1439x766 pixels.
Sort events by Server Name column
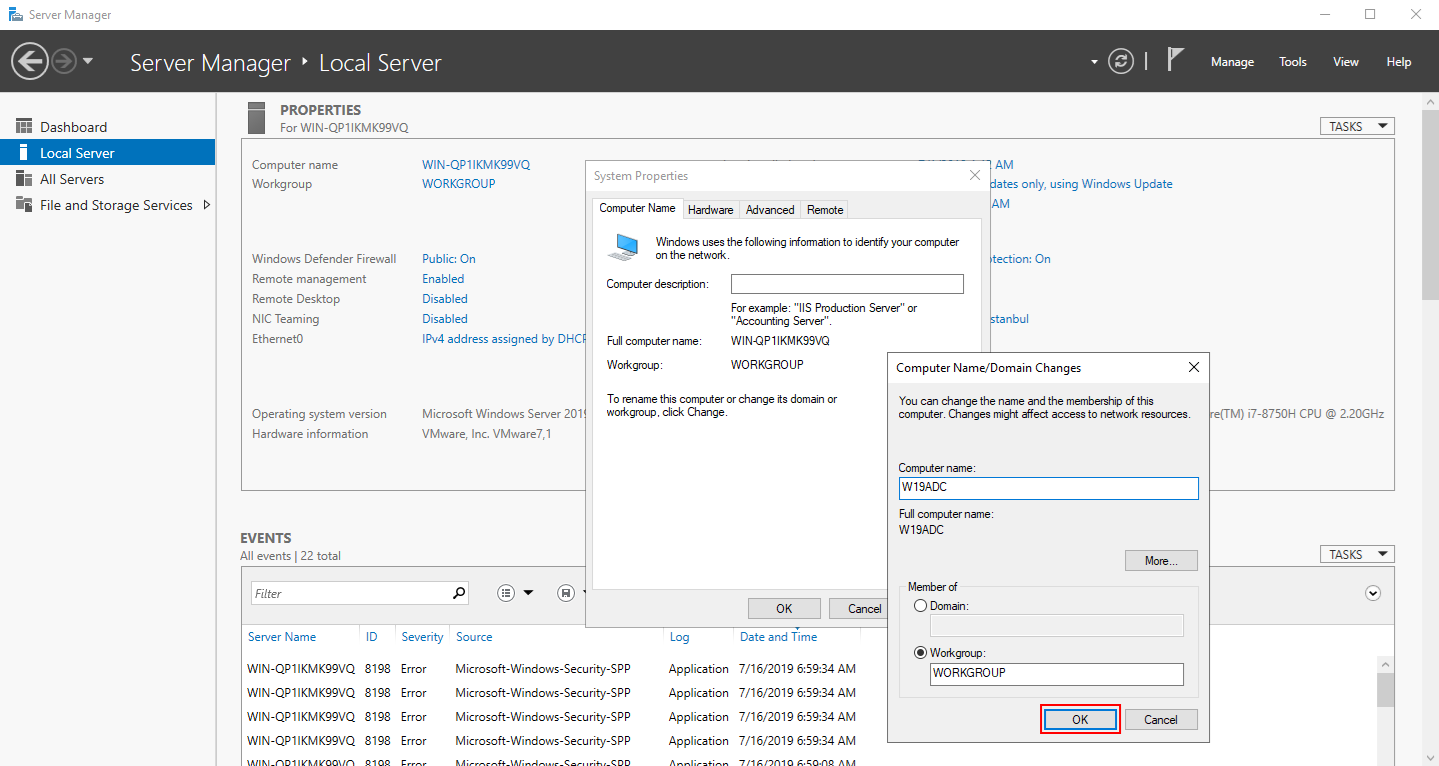click(x=282, y=637)
